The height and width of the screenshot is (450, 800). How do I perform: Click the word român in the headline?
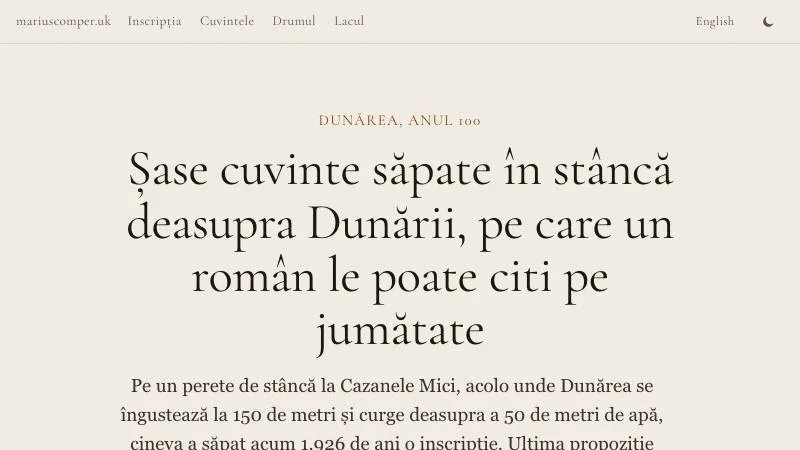(254, 276)
